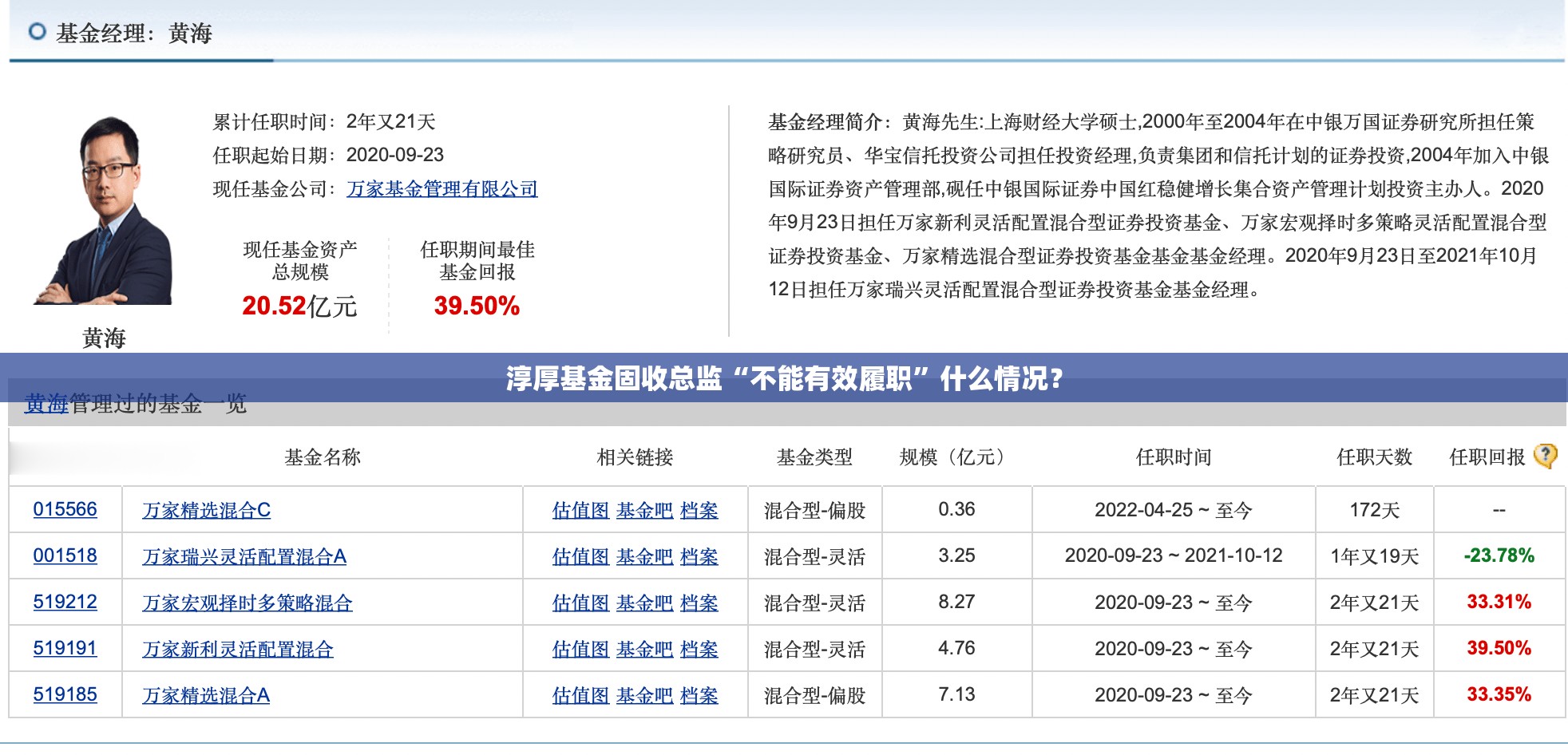Viewport: 1568px width, 755px height.
Task: Click the name 黄海 under the portrait
Action: (x=104, y=338)
